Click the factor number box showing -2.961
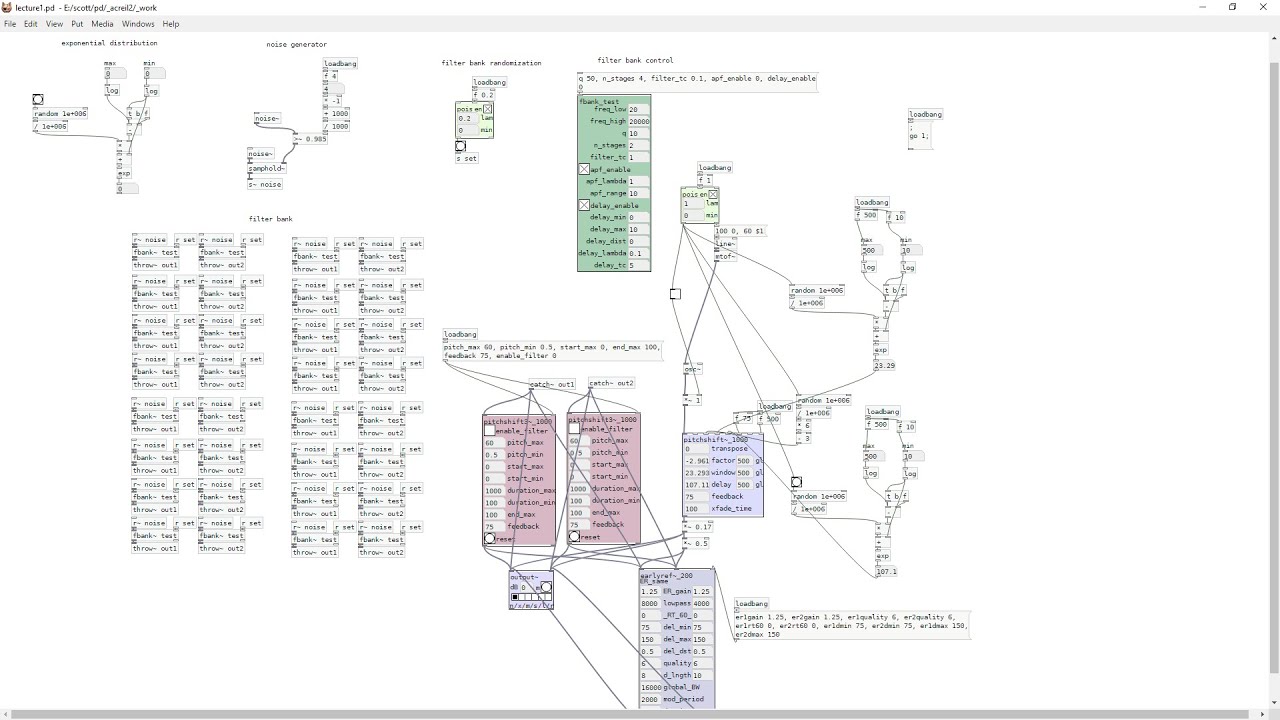Viewport: 1280px width, 720px height. [x=696, y=461]
